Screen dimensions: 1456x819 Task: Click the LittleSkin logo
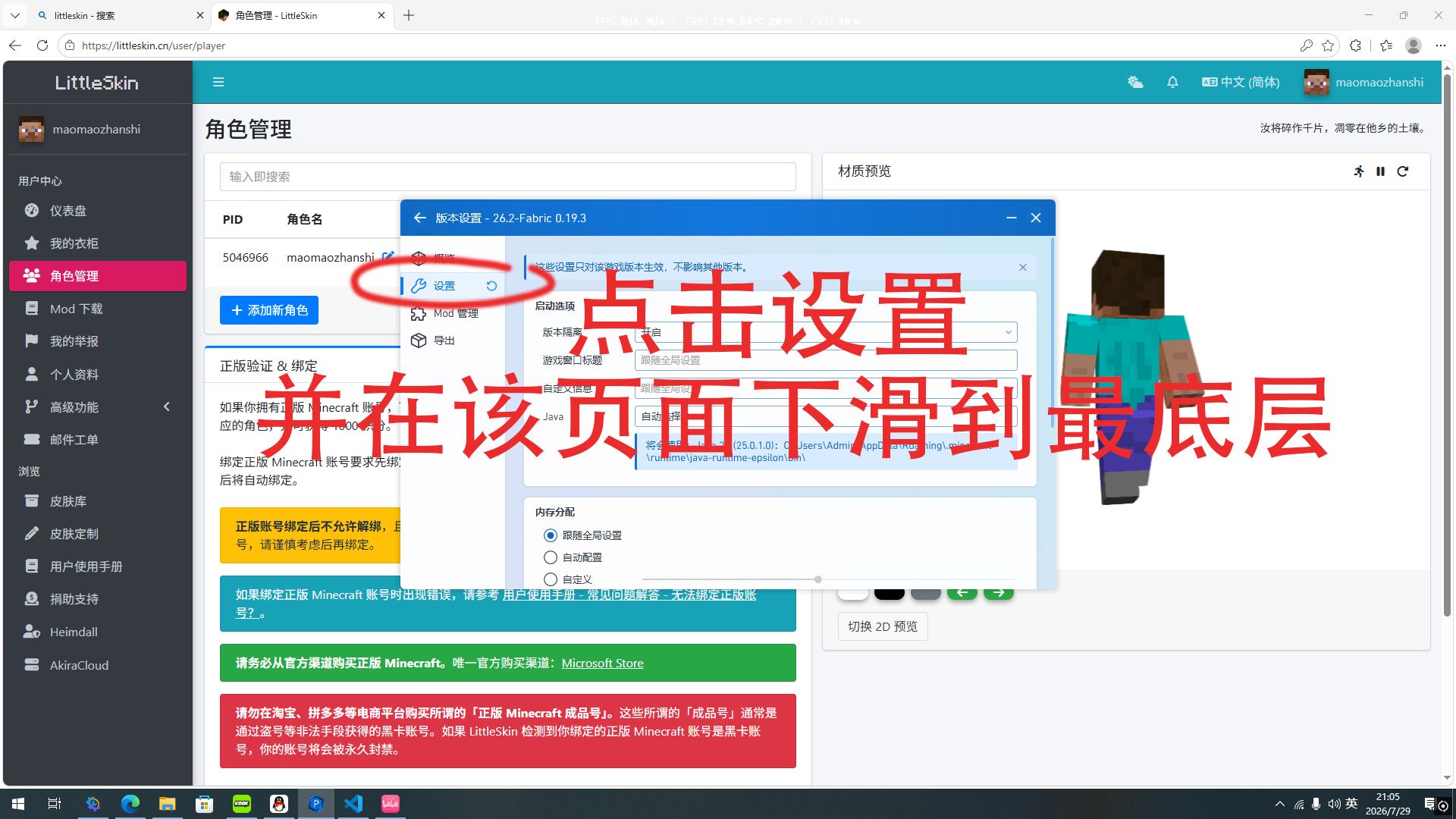pyautogui.click(x=97, y=82)
